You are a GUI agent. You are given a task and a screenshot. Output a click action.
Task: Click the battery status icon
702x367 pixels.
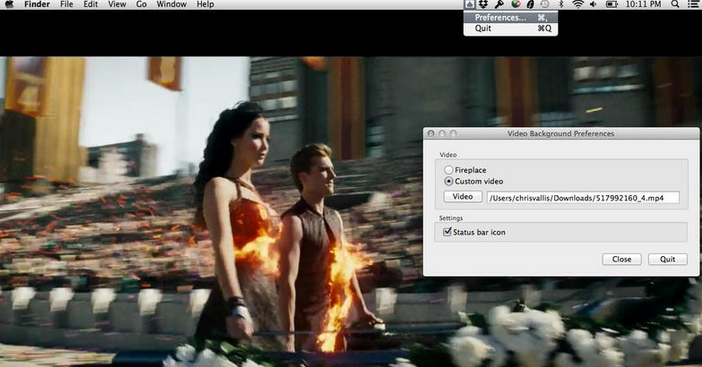(x=611, y=4)
